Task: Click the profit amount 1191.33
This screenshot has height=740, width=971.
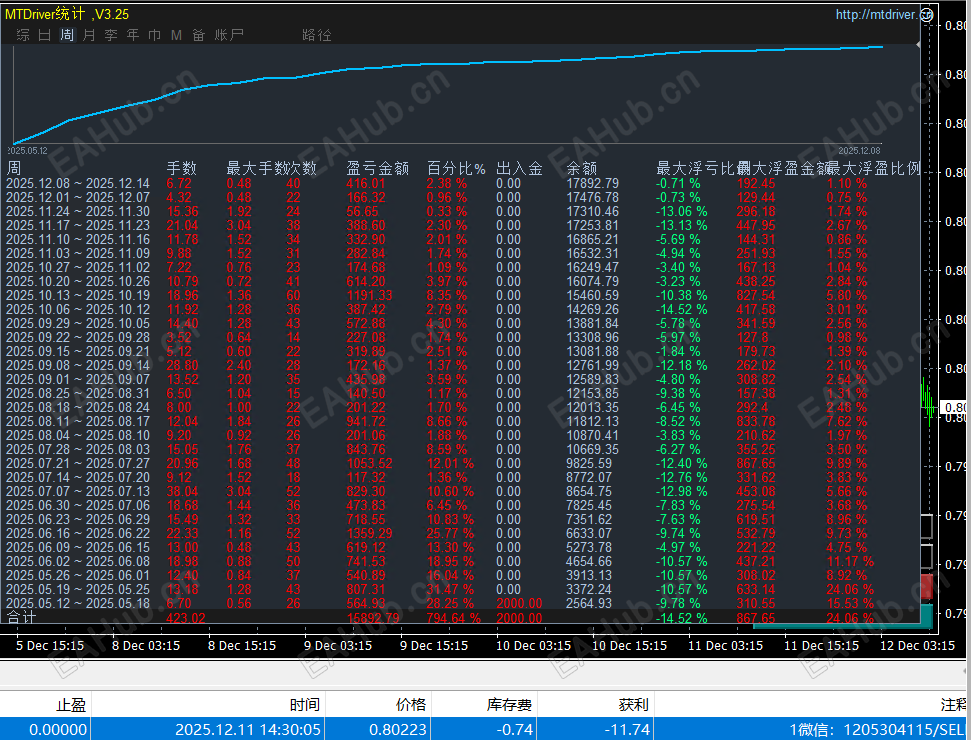Action: (370, 295)
